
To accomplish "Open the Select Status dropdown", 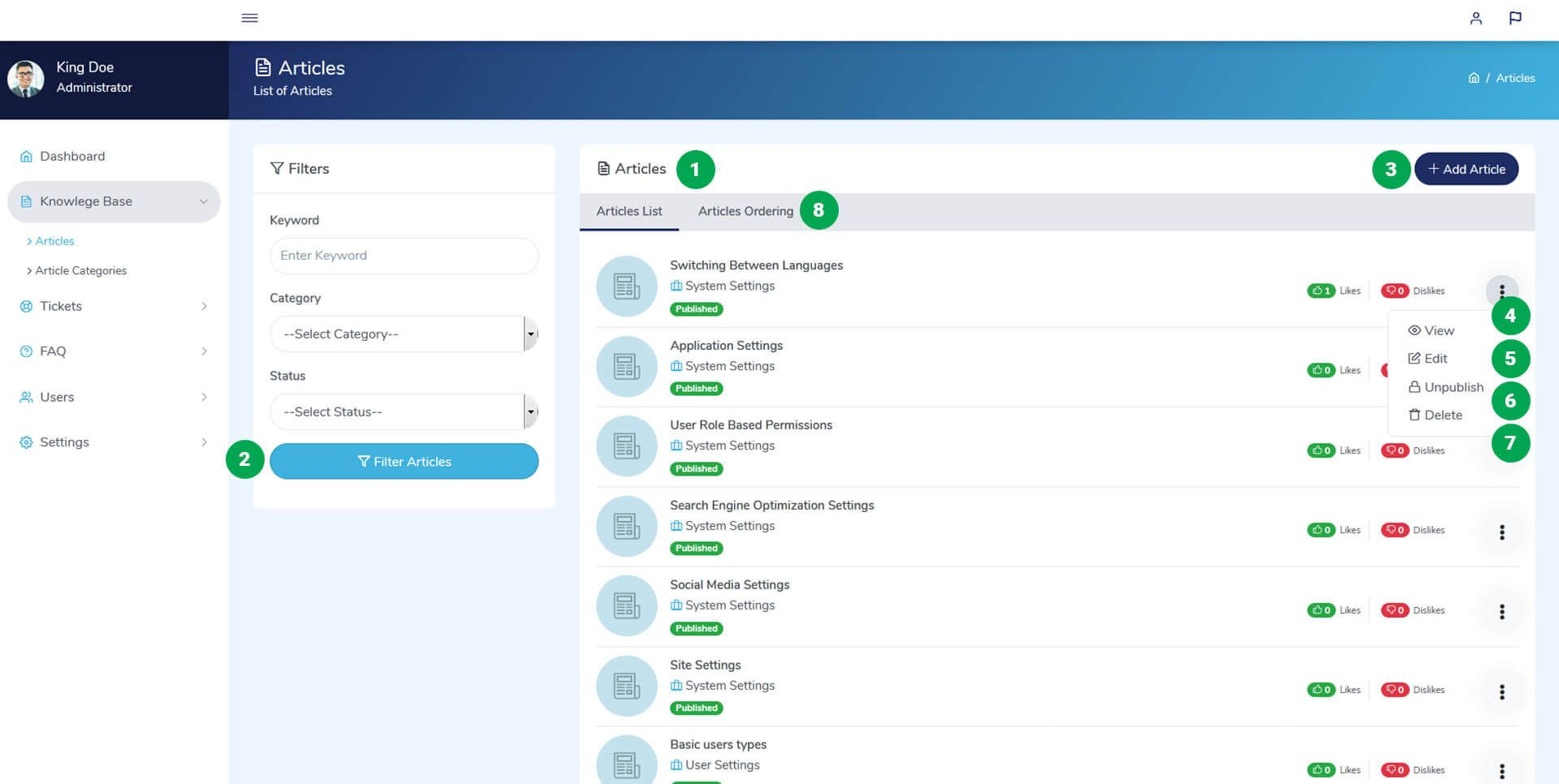I will [404, 411].
